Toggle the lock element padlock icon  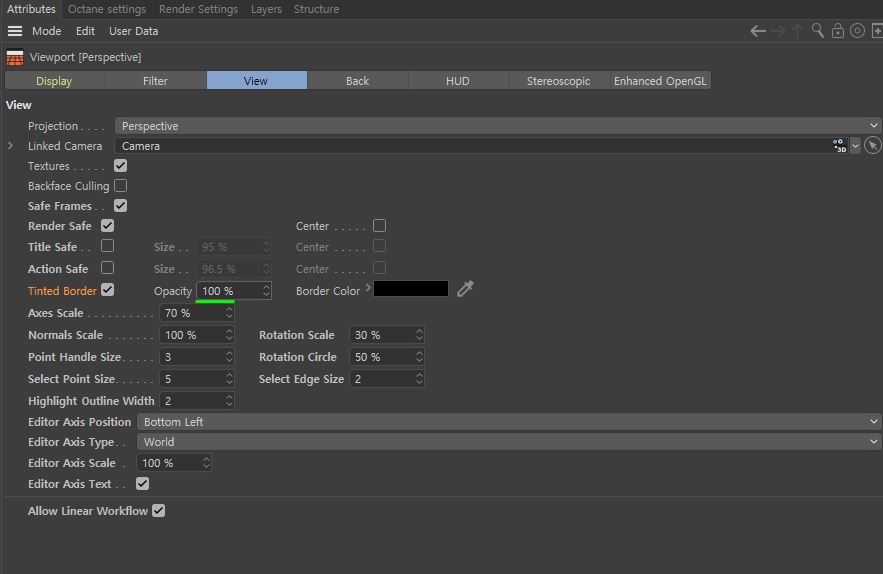click(838, 31)
